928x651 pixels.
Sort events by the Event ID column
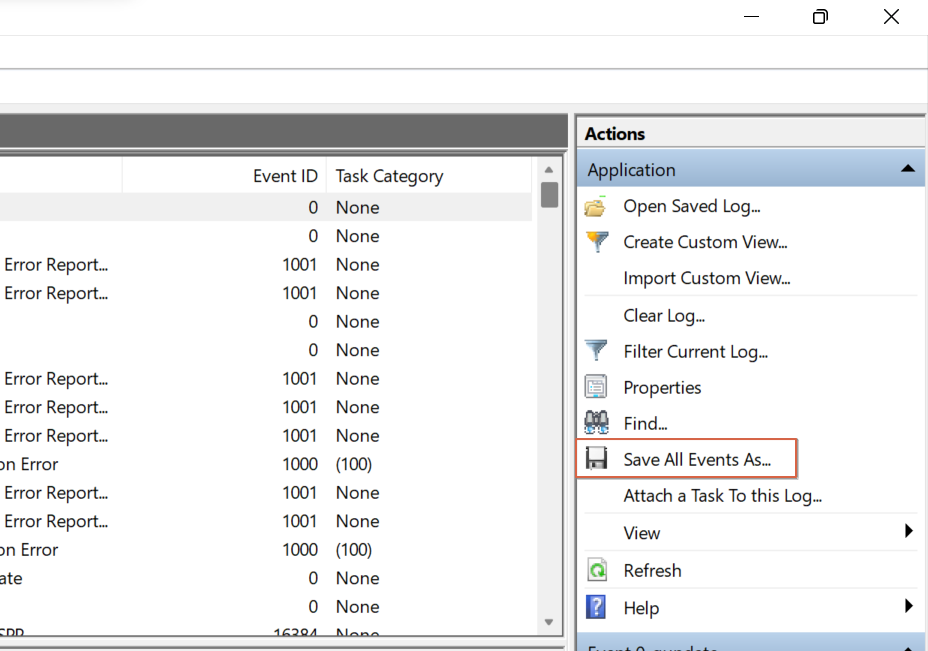tap(285, 175)
